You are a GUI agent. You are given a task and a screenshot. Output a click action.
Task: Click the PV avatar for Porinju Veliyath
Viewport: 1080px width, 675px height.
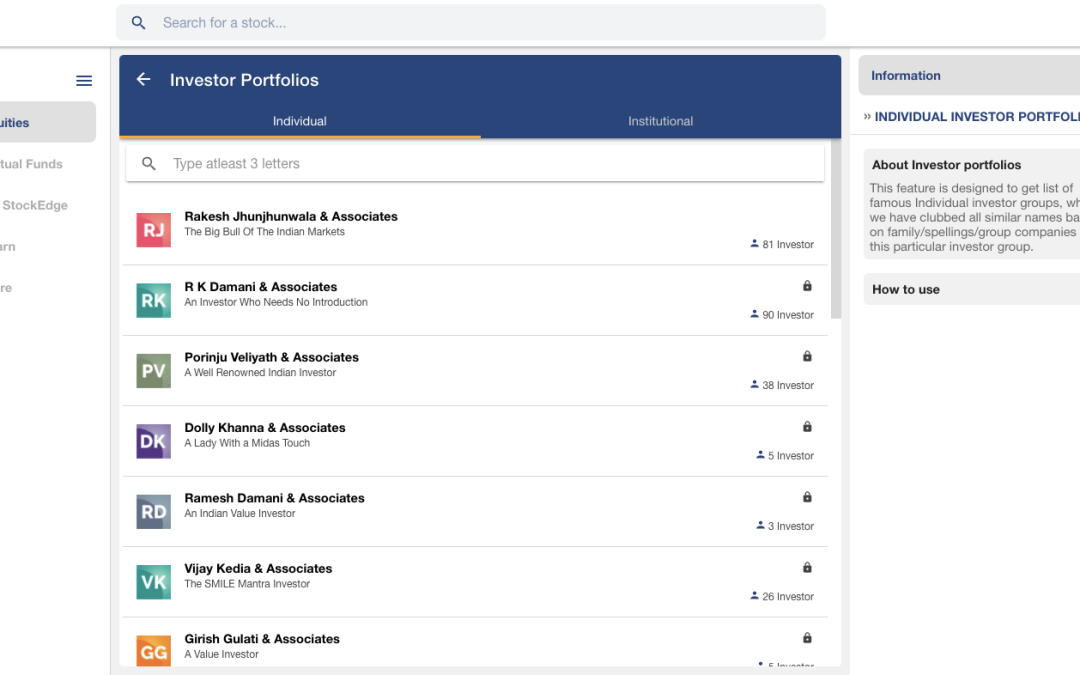154,371
